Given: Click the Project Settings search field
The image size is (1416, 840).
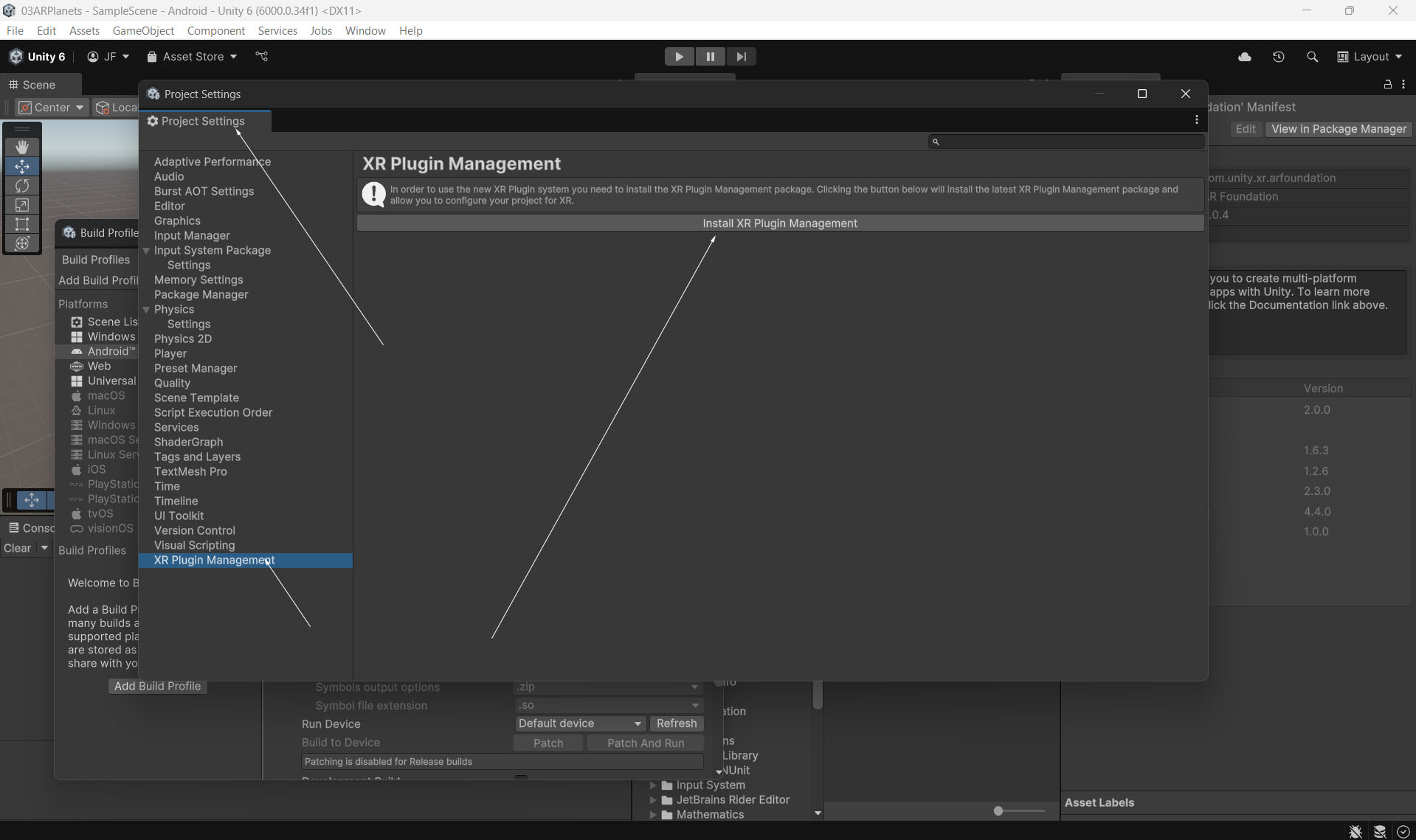Looking at the screenshot, I should click(x=1066, y=142).
